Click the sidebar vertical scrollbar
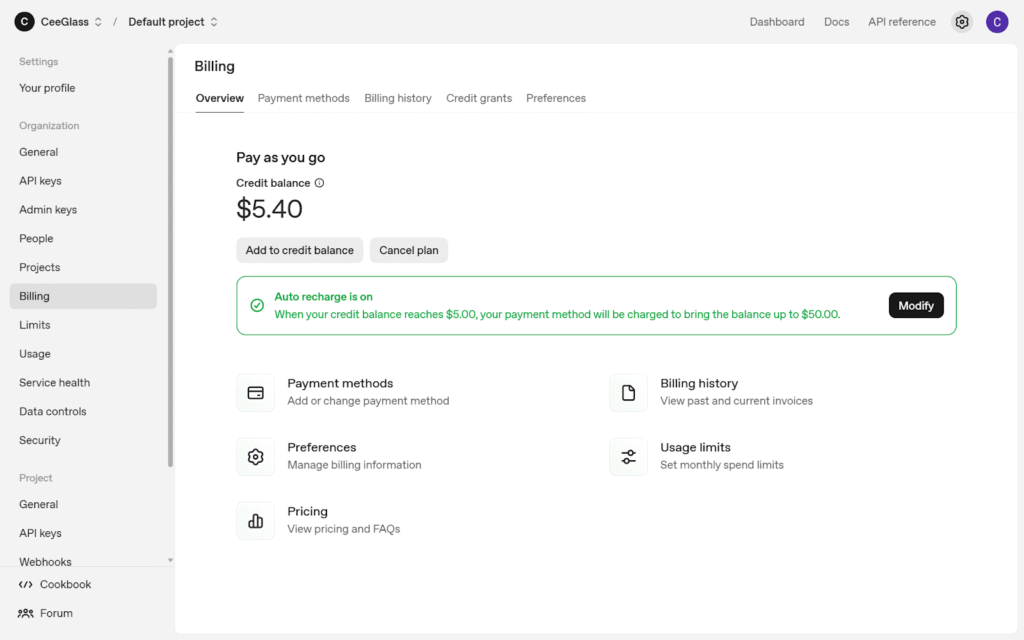Viewport: 1024px width, 640px height. (170, 260)
